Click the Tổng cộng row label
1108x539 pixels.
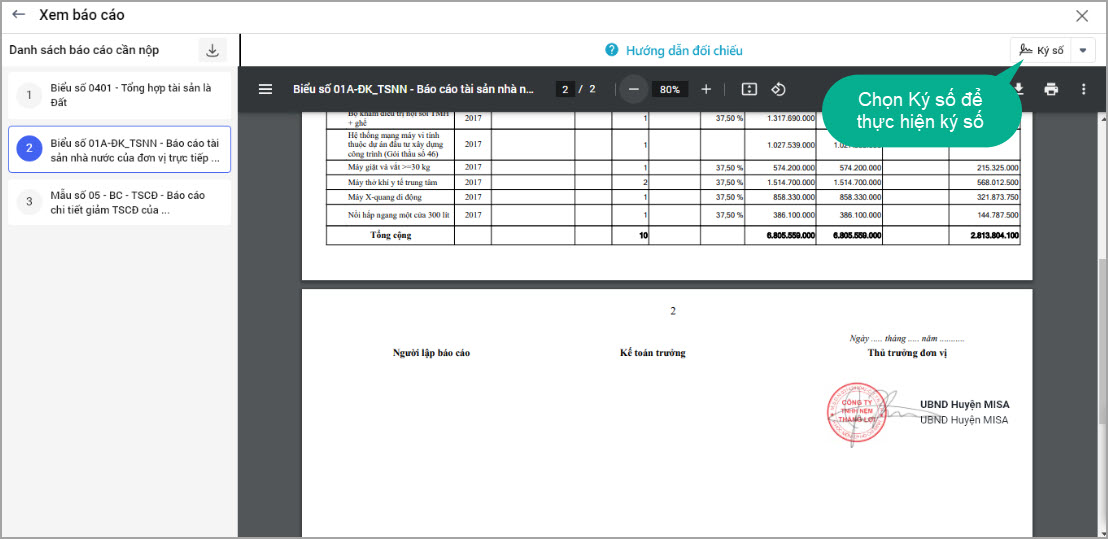391,235
